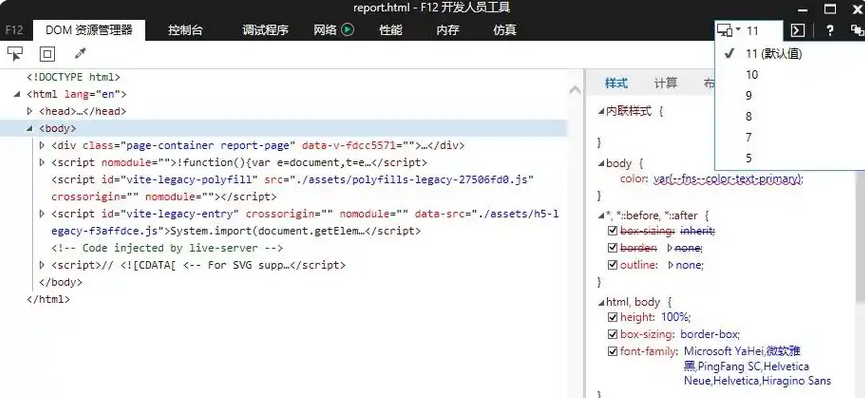Select the live-server comment line
The image size is (865, 398).
point(167,248)
